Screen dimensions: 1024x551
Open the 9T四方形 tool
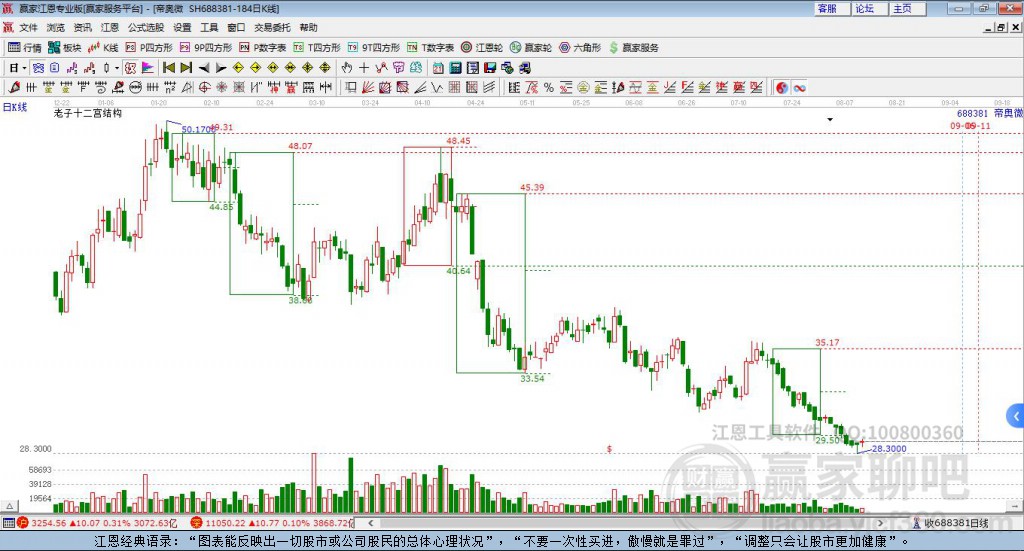pyautogui.click(x=374, y=48)
